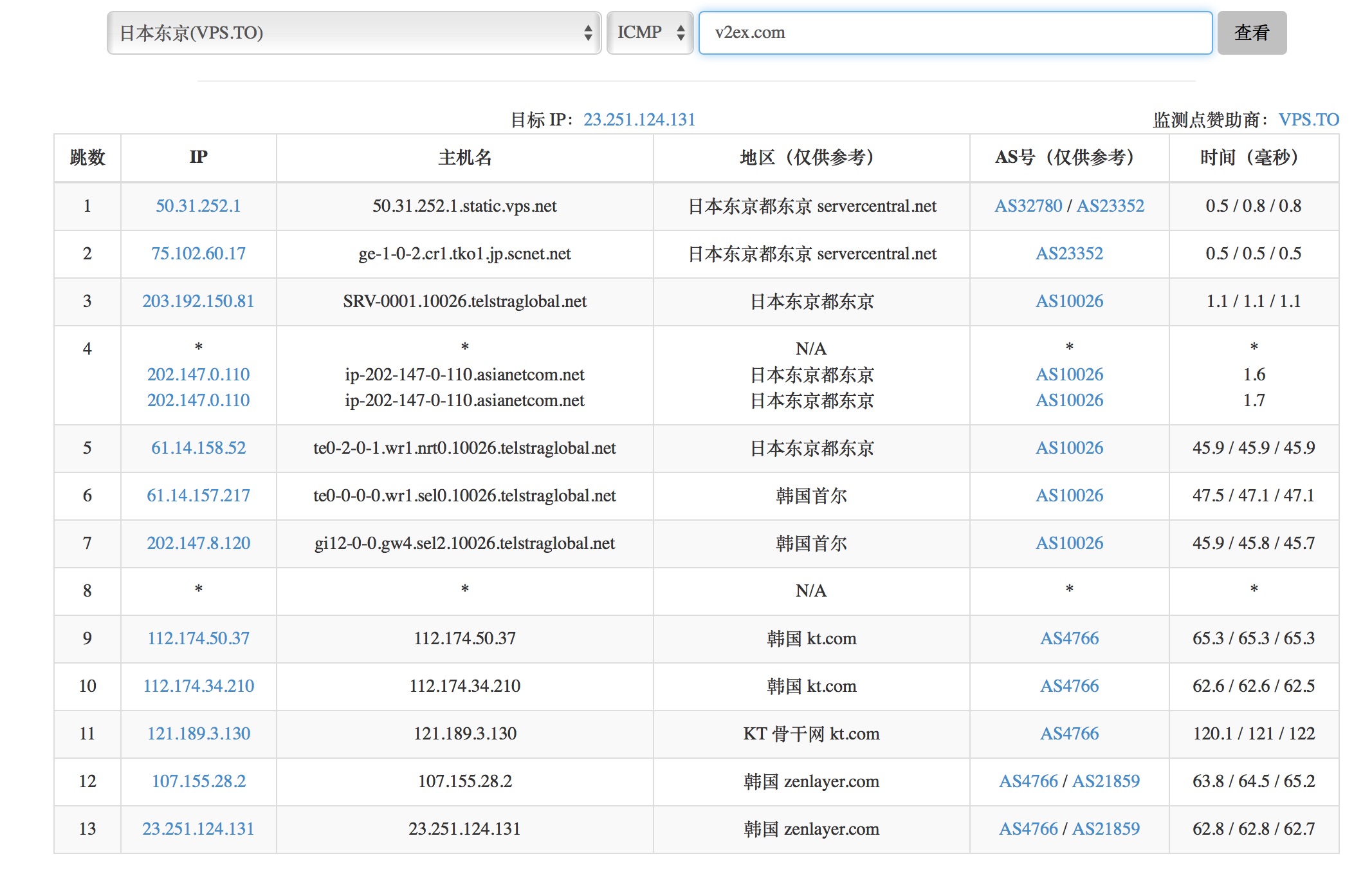The image size is (1372, 874).
Task: Open the 日本东京(VPS.TO) location dropdown
Action: pyautogui.click(x=354, y=32)
